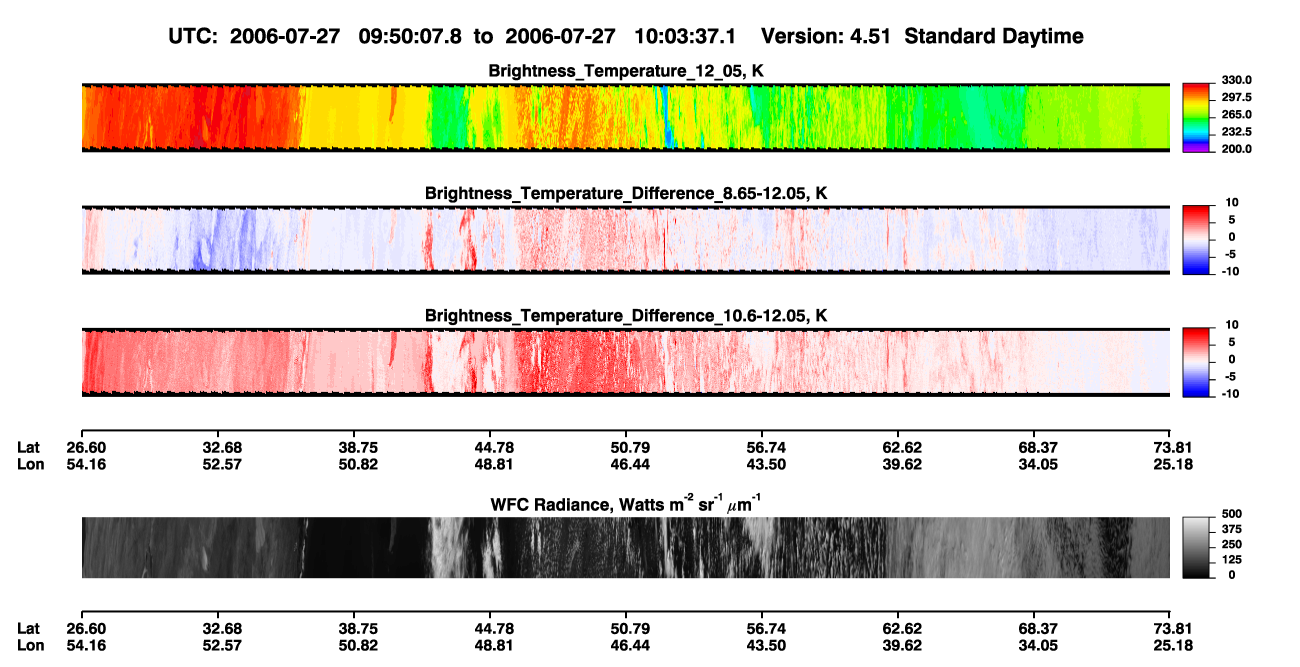The height and width of the screenshot is (667, 1300).
Task: Click the 375 grayscale bar label
Action: (x=1233, y=529)
